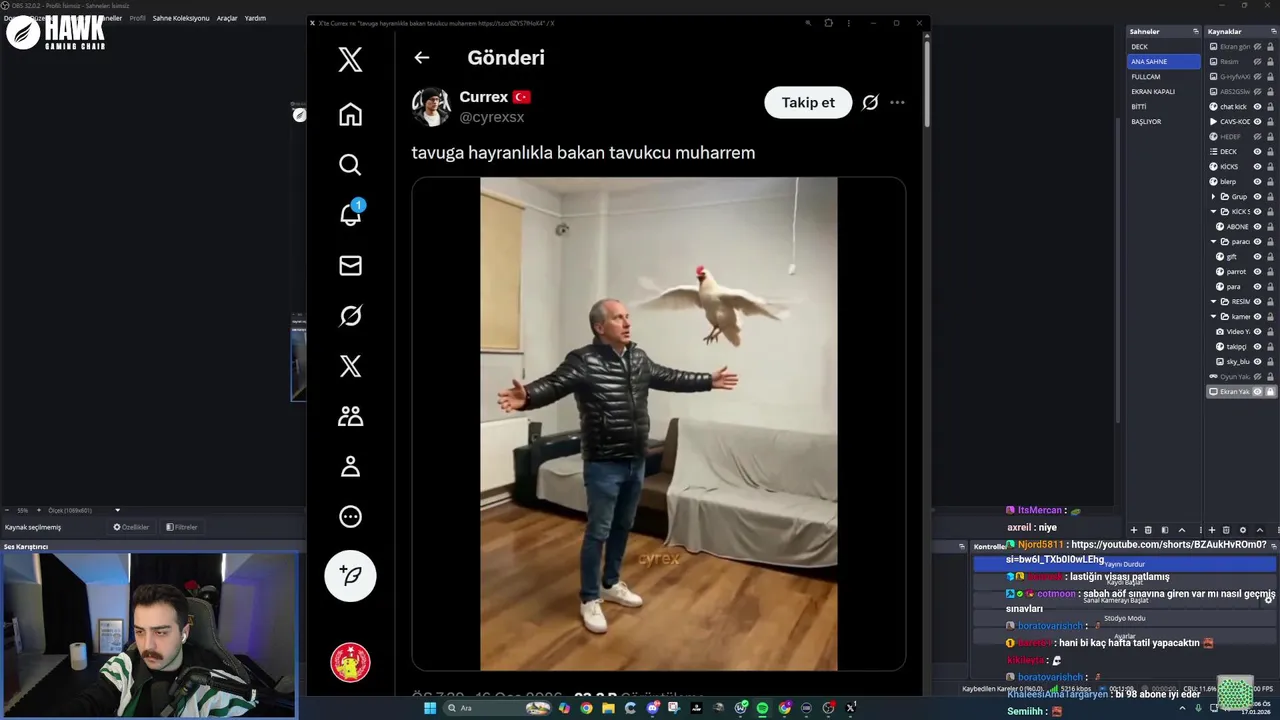Expand the Grup folder in sources
The image size is (1280, 720).
(1213, 197)
